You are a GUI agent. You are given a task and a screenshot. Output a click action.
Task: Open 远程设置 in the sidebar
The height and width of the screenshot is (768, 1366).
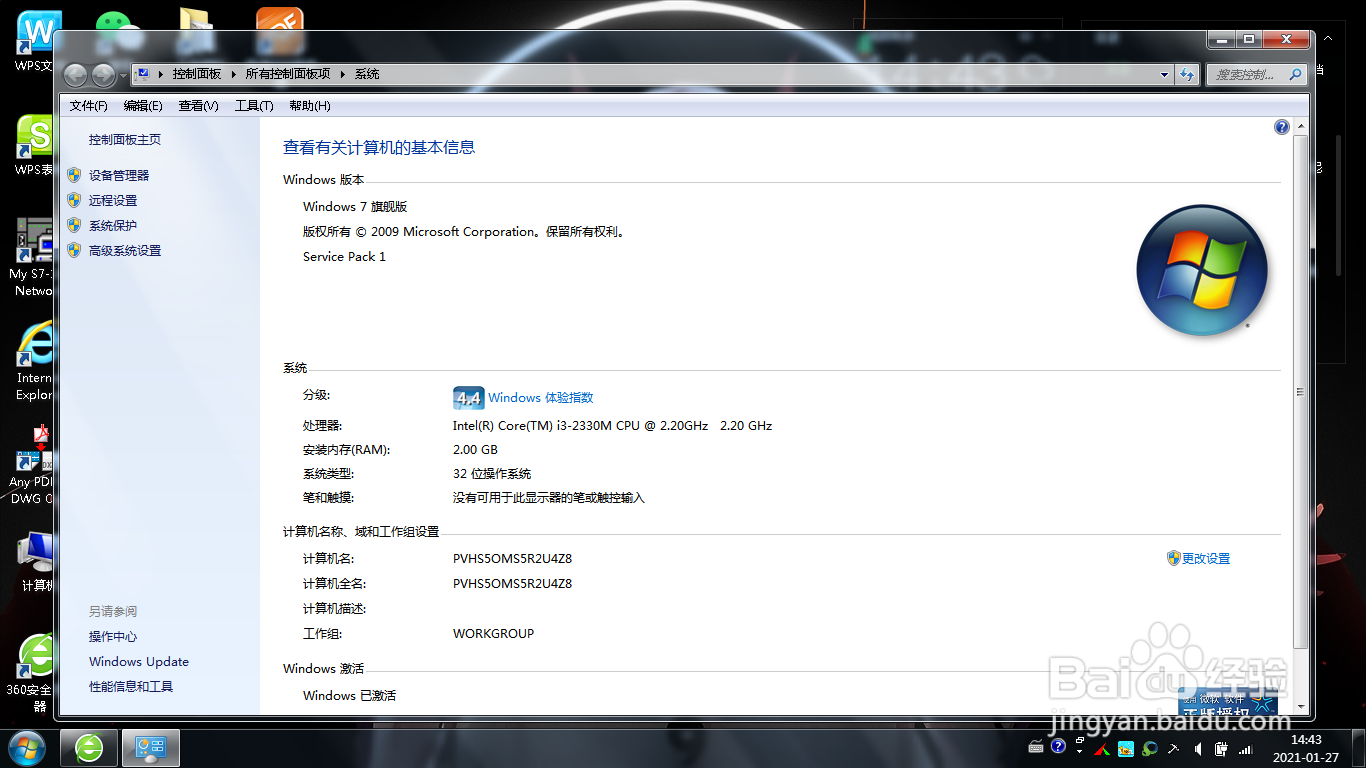tap(113, 200)
